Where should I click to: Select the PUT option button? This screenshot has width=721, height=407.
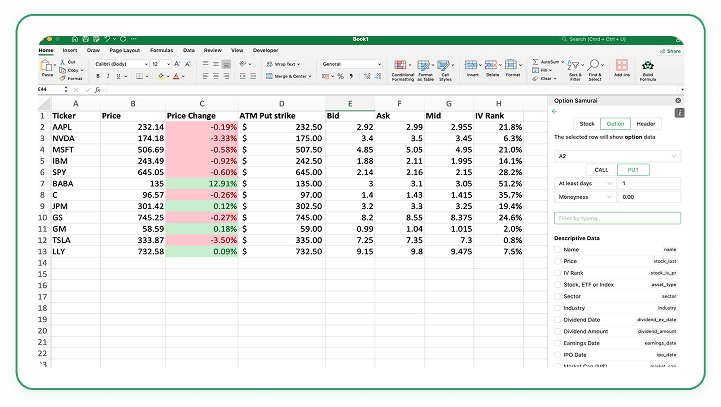pos(633,170)
